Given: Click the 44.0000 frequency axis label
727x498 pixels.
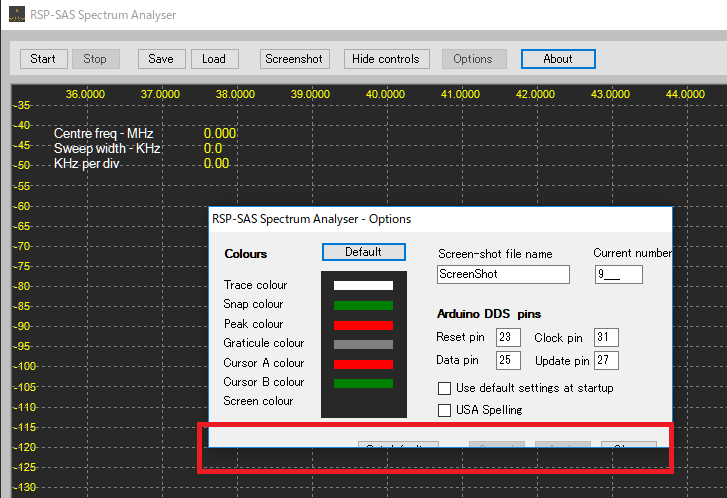Looking at the screenshot, I should coord(685,94).
